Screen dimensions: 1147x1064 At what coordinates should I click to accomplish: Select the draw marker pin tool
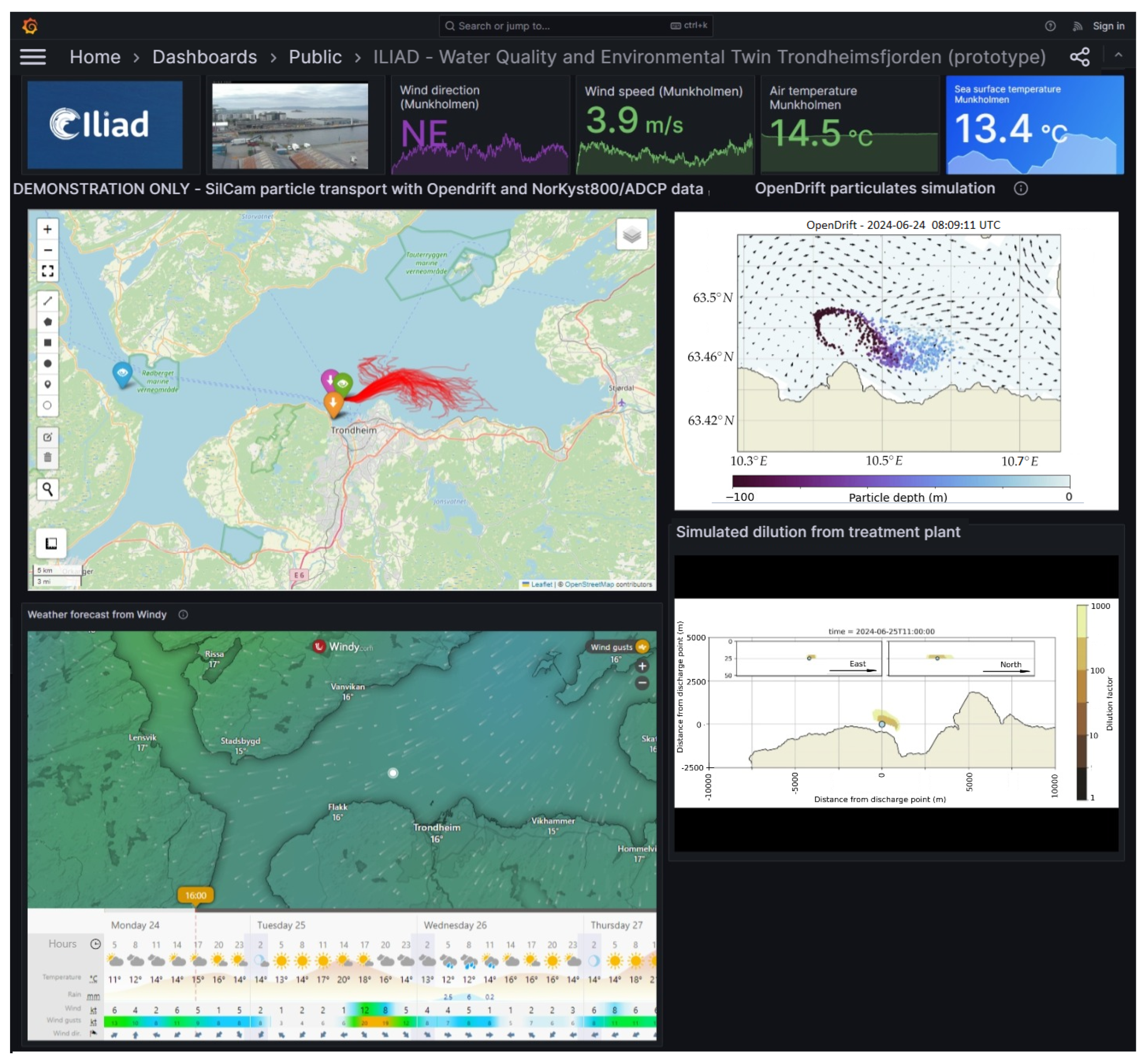pyautogui.click(x=48, y=384)
